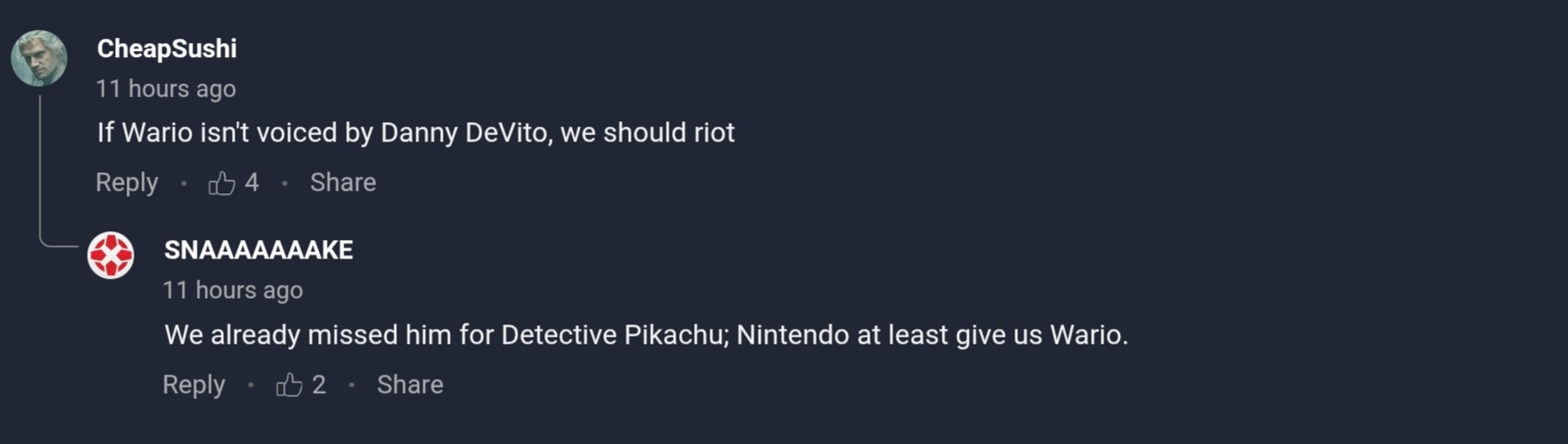Image resolution: width=1568 pixels, height=444 pixels.
Task: Click thumbs-up on SNAAAAAAAKE's reply
Action: pos(289,385)
